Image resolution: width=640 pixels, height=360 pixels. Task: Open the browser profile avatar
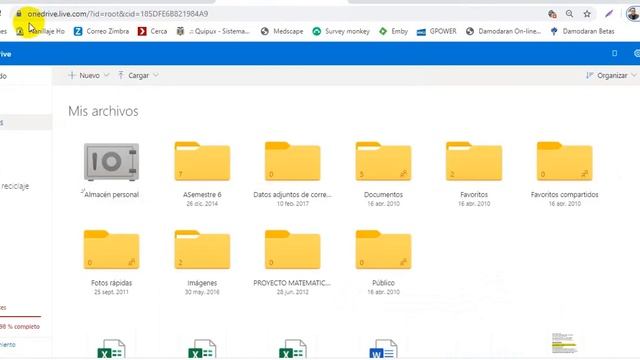[633, 14]
